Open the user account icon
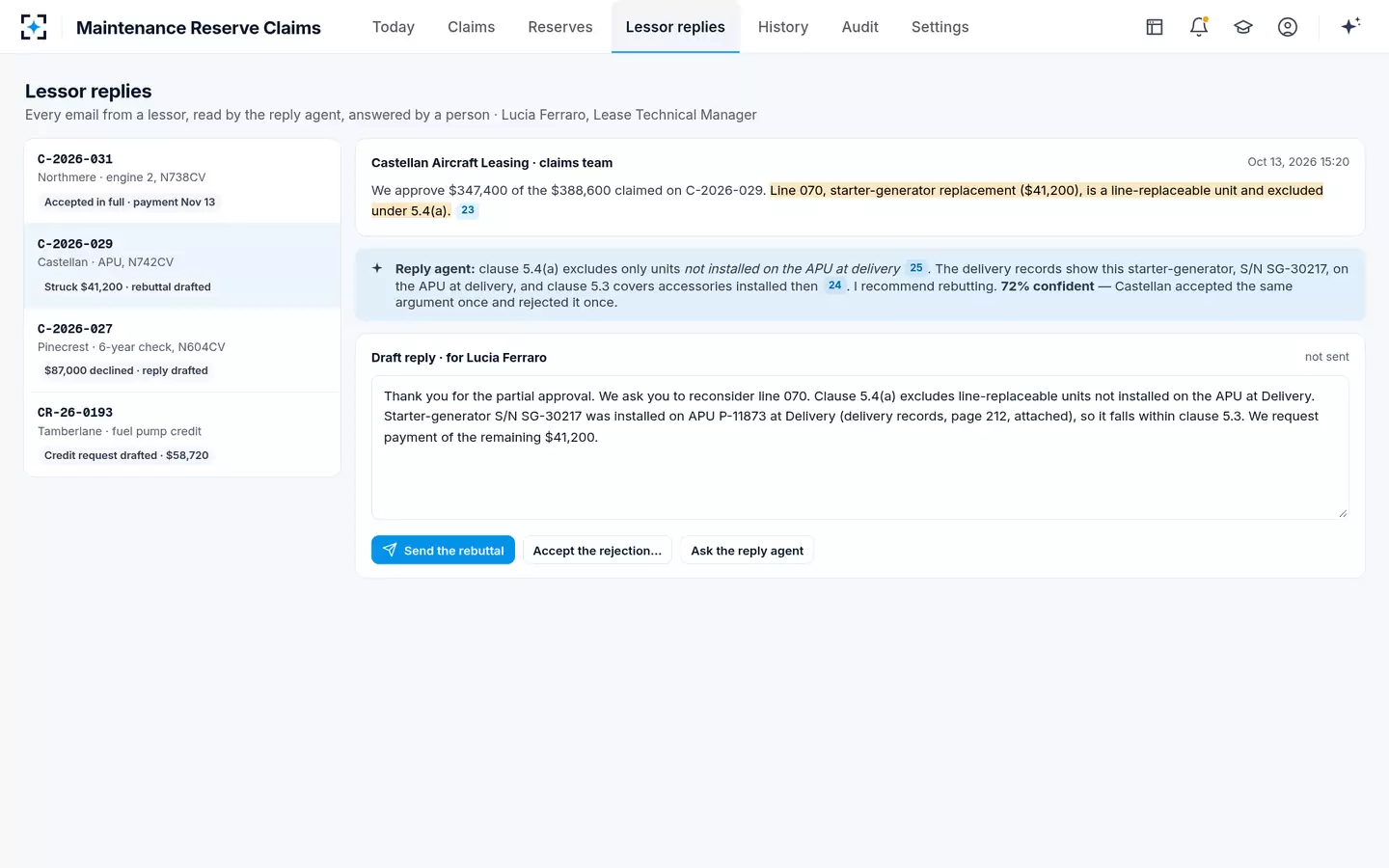 (1288, 27)
